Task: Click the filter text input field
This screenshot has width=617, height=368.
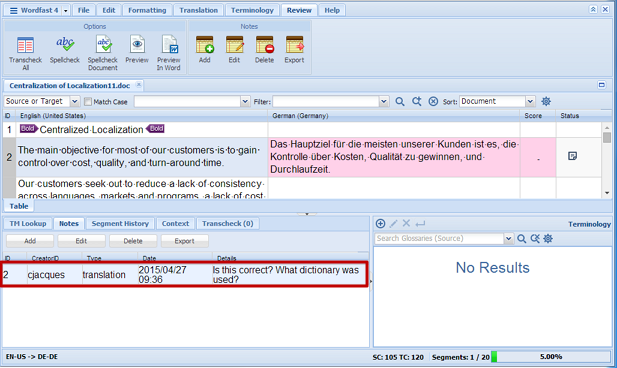Action: coord(326,102)
